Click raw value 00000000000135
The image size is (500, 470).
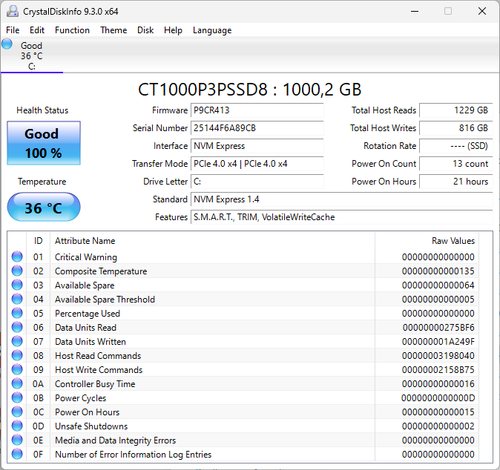pyautogui.click(x=438, y=271)
